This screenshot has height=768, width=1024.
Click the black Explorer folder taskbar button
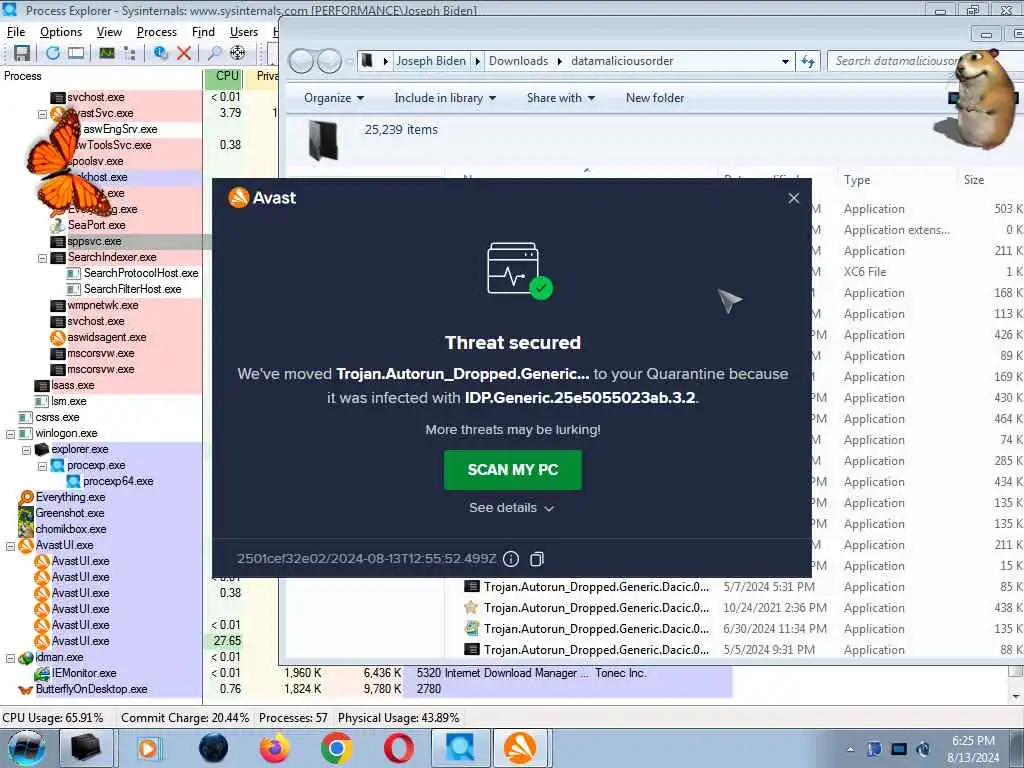[x=86, y=748]
